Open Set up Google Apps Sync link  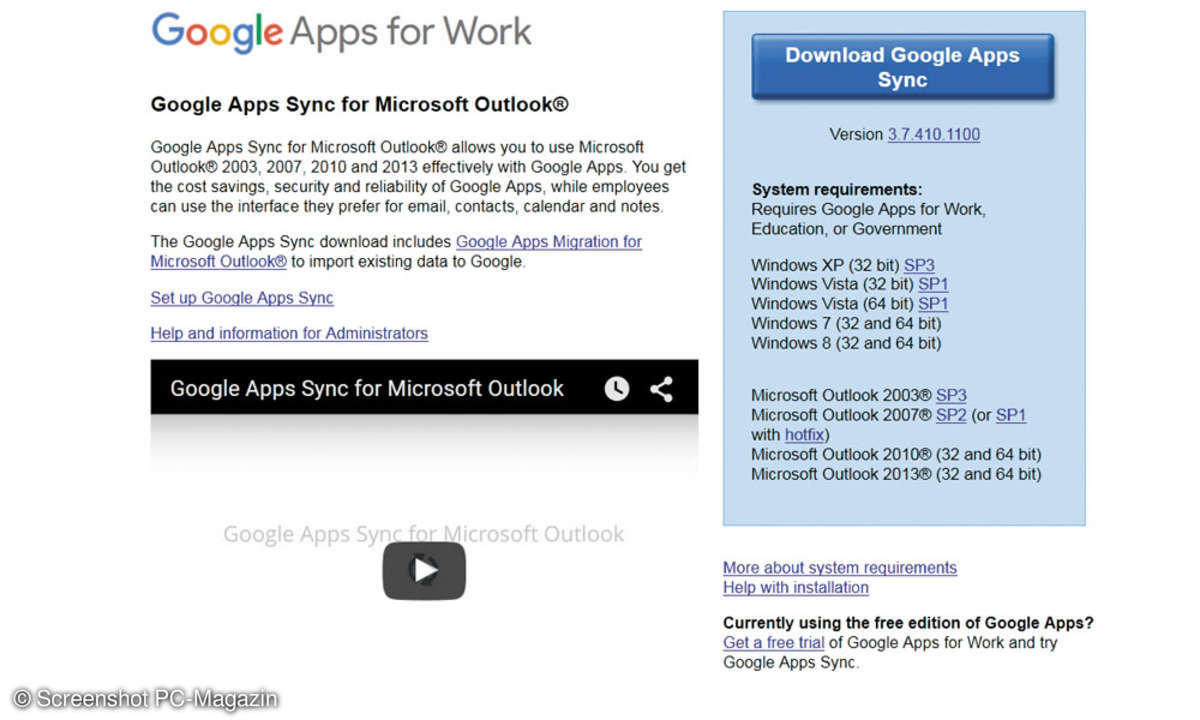pyautogui.click(x=242, y=298)
